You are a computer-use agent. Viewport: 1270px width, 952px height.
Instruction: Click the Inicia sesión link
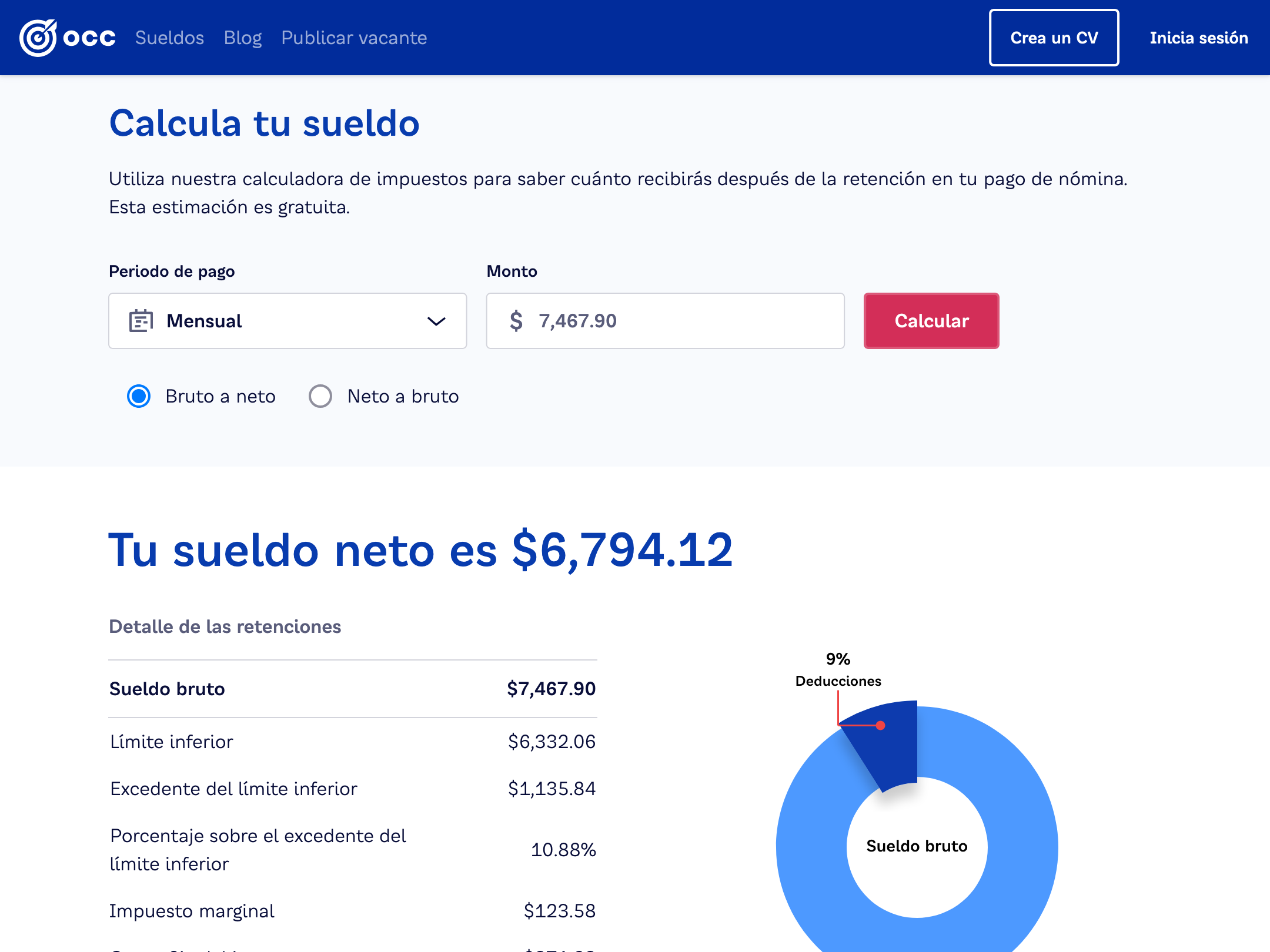[1199, 38]
